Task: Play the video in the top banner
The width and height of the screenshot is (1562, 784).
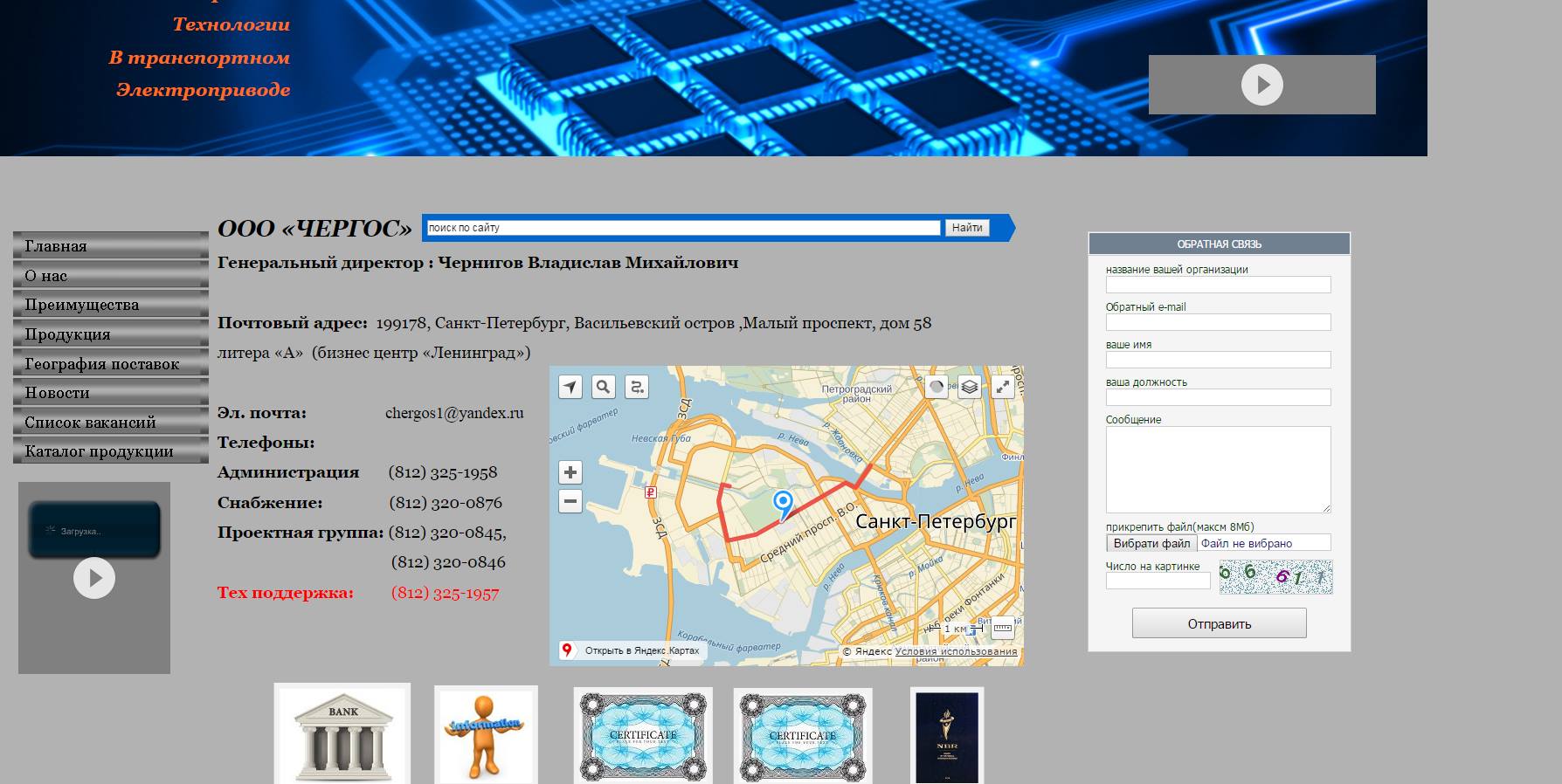Action: 1261,85
